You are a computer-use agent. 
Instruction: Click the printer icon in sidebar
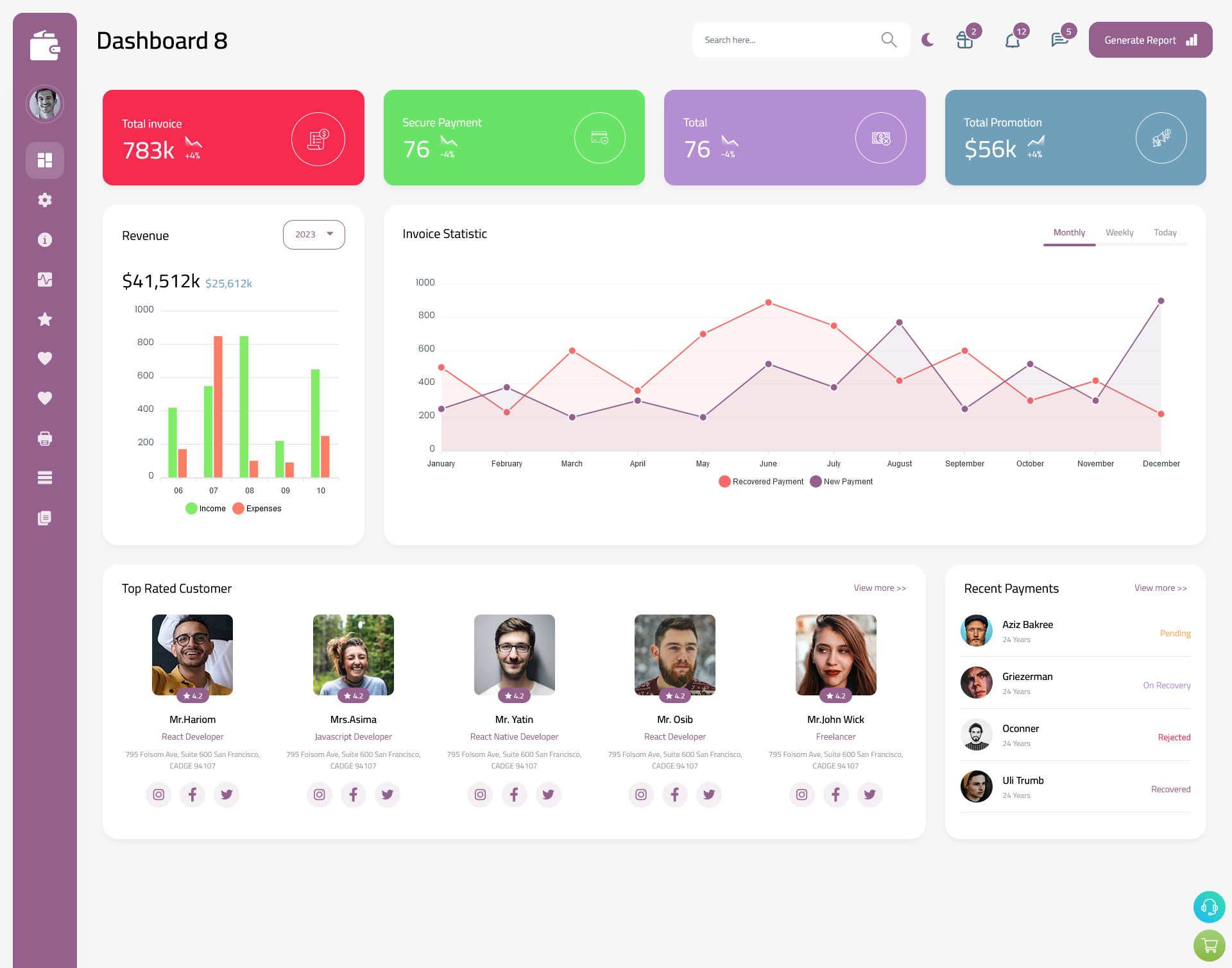(45, 438)
